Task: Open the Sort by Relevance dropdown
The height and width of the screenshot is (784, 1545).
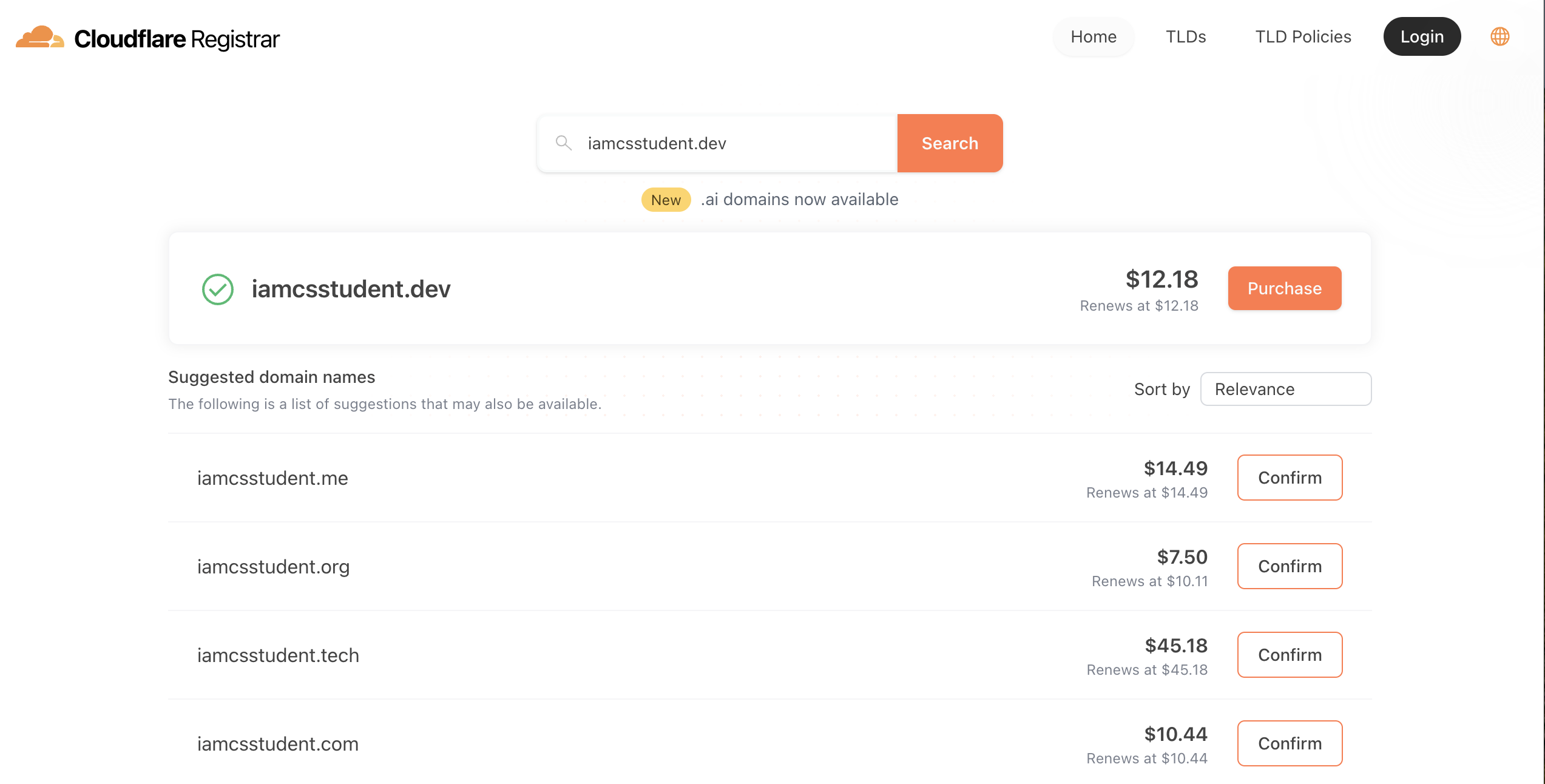Action: [1285, 389]
